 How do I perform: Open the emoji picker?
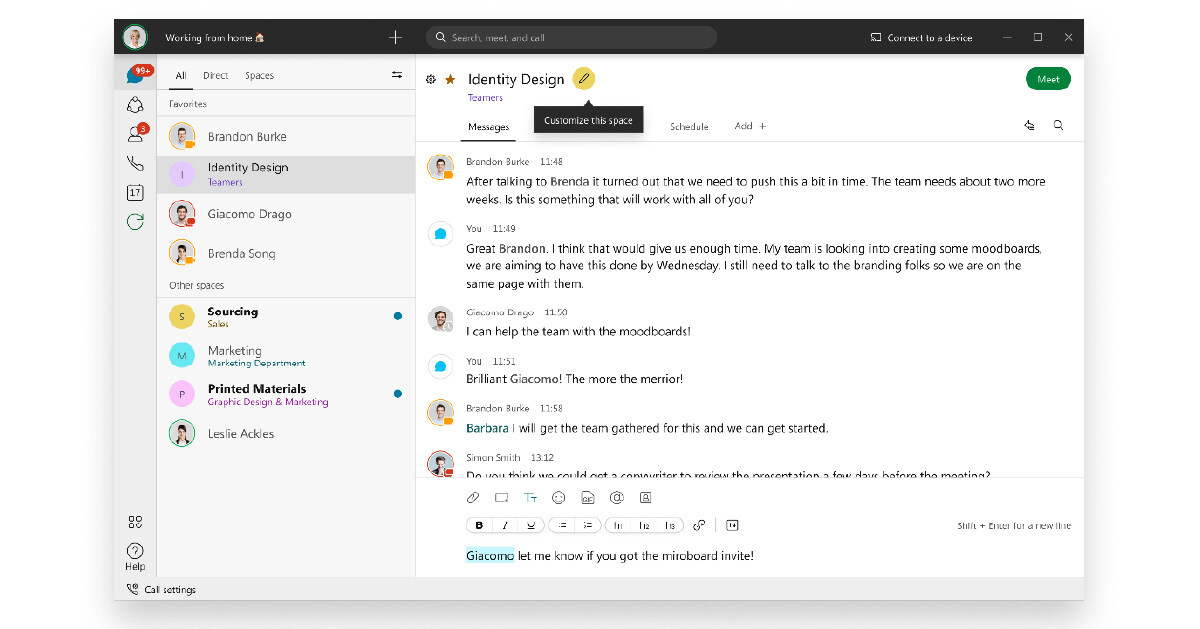coord(558,497)
